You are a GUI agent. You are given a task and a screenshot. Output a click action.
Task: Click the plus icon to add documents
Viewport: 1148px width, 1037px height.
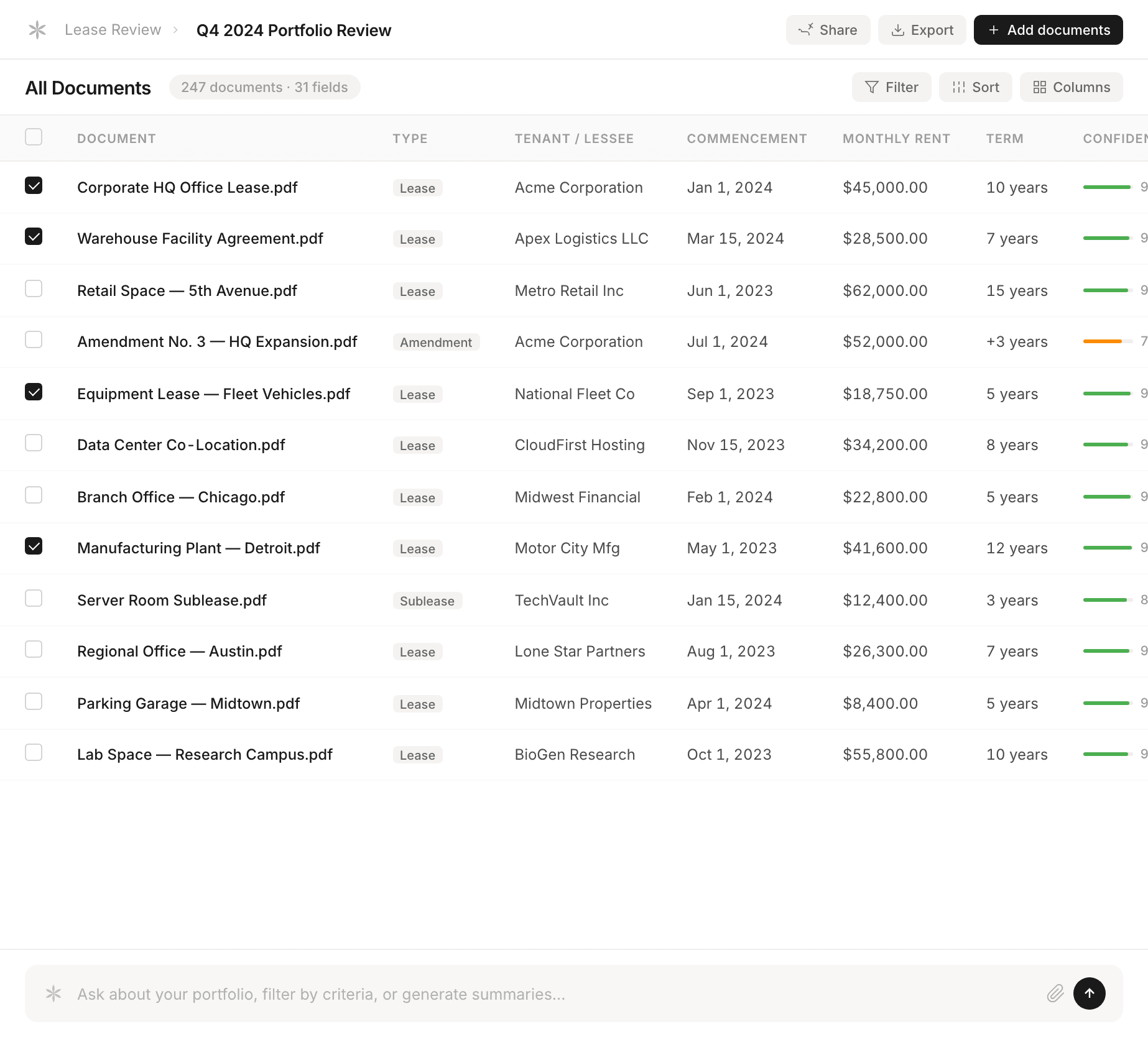pyautogui.click(x=993, y=29)
